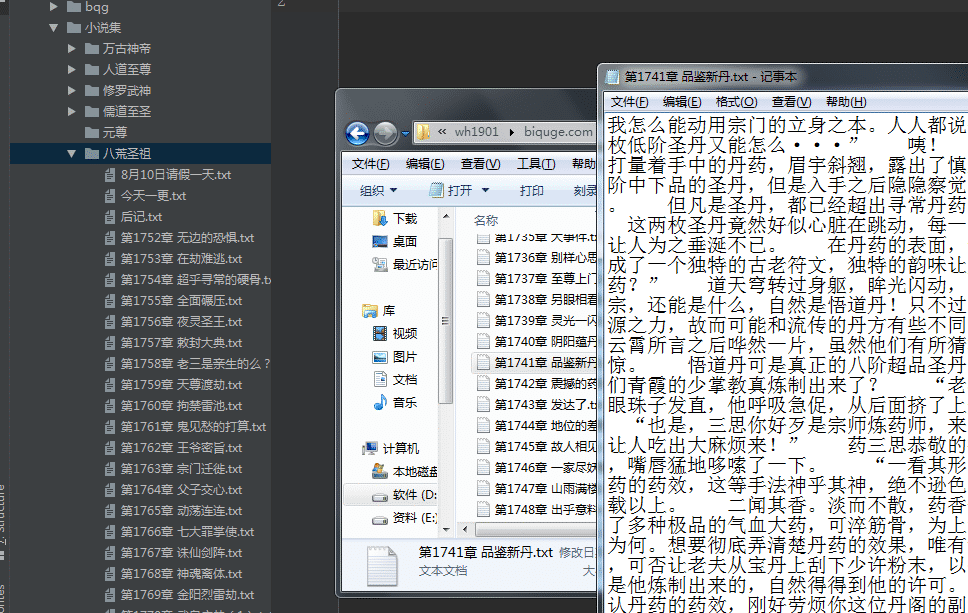Screen dimensions: 968x613
Task: Select 库 in Explorer navigation pane
Action: pos(379,311)
